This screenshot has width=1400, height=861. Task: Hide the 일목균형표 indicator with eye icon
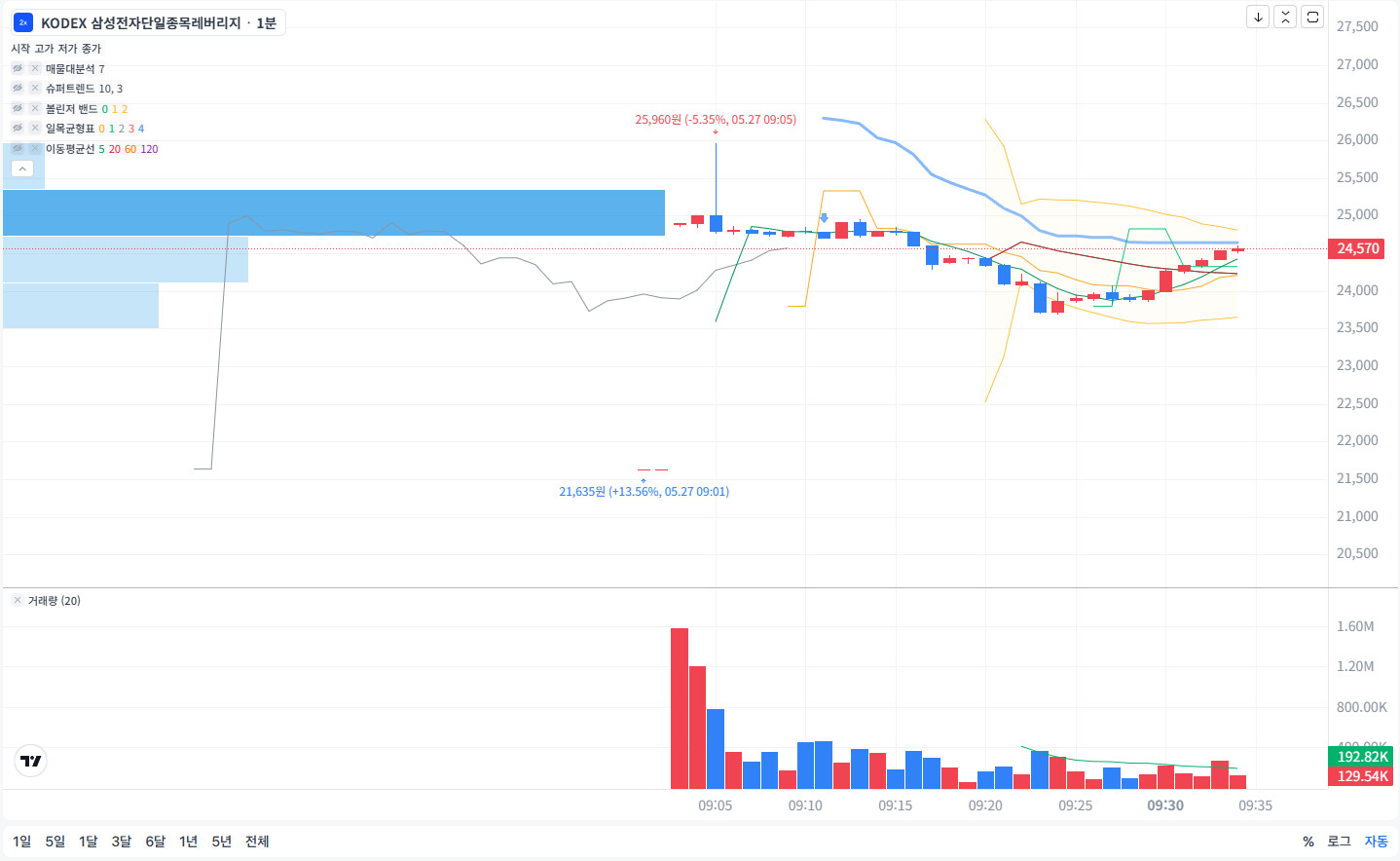[18, 129]
